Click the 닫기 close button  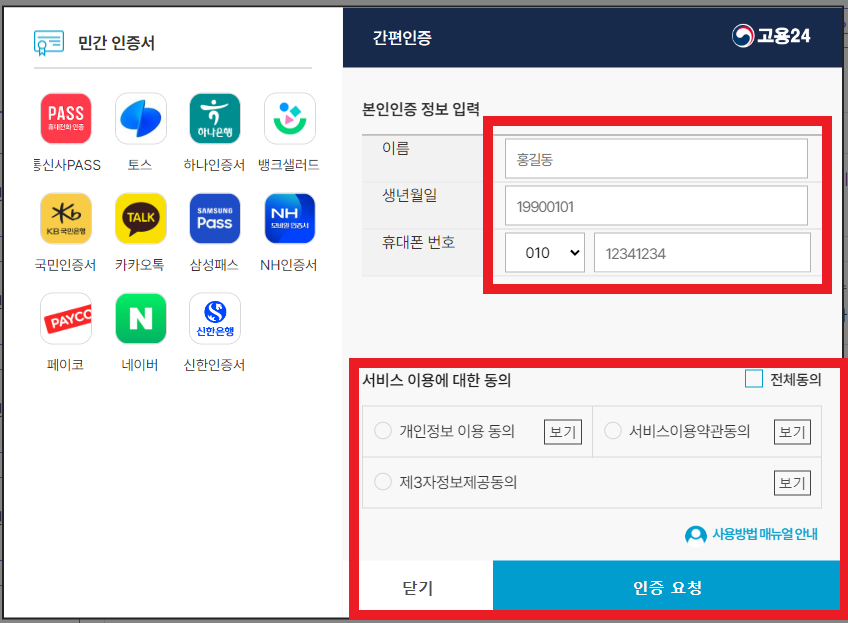point(418,587)
